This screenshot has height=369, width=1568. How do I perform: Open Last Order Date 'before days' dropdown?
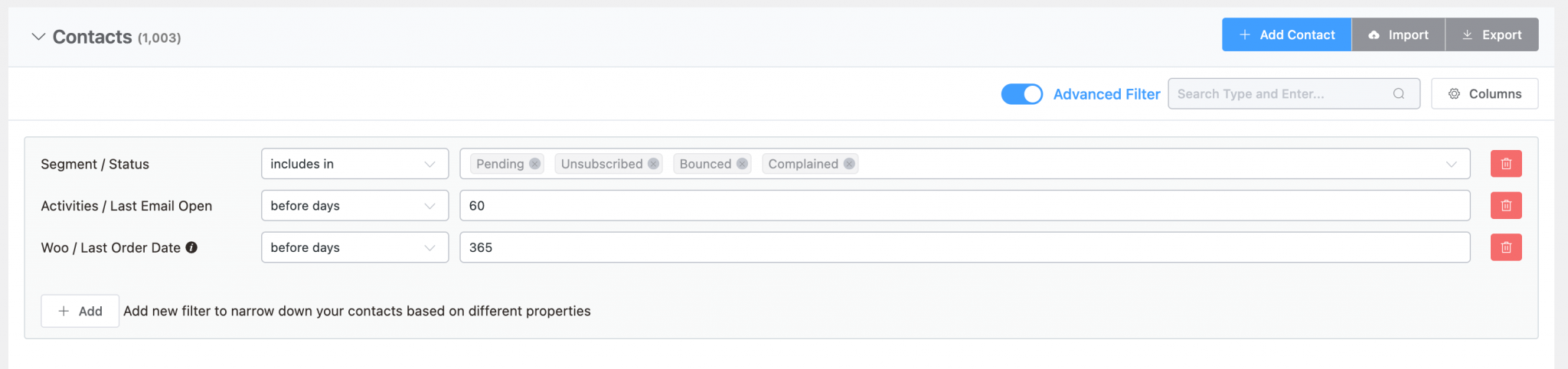click(x=354, y=247)
